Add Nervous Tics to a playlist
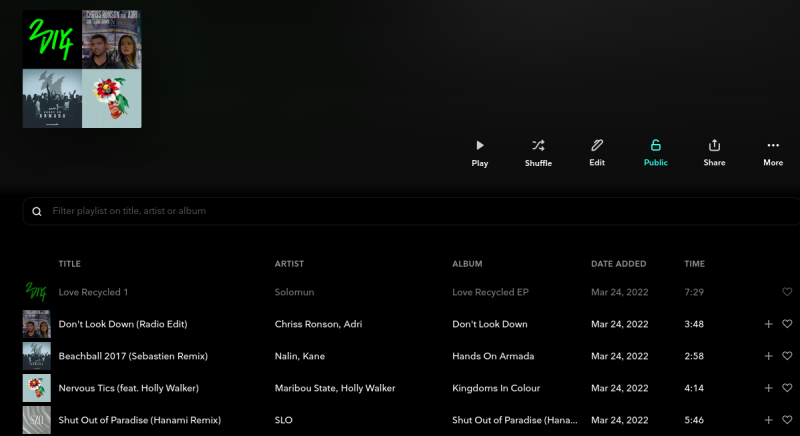 tap(768, 388)
